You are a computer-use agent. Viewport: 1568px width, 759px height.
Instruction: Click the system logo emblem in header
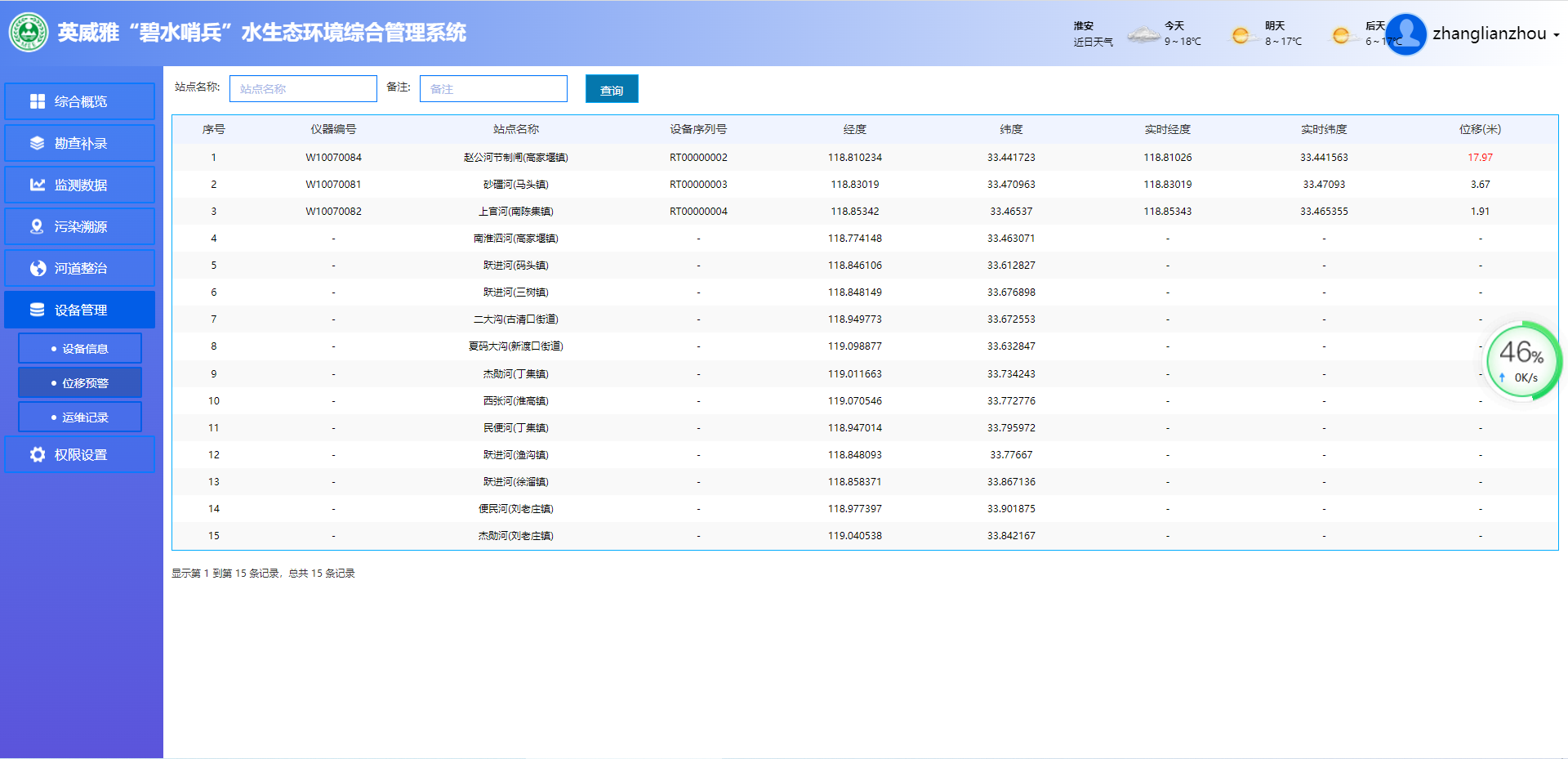(x=29, y=33)
